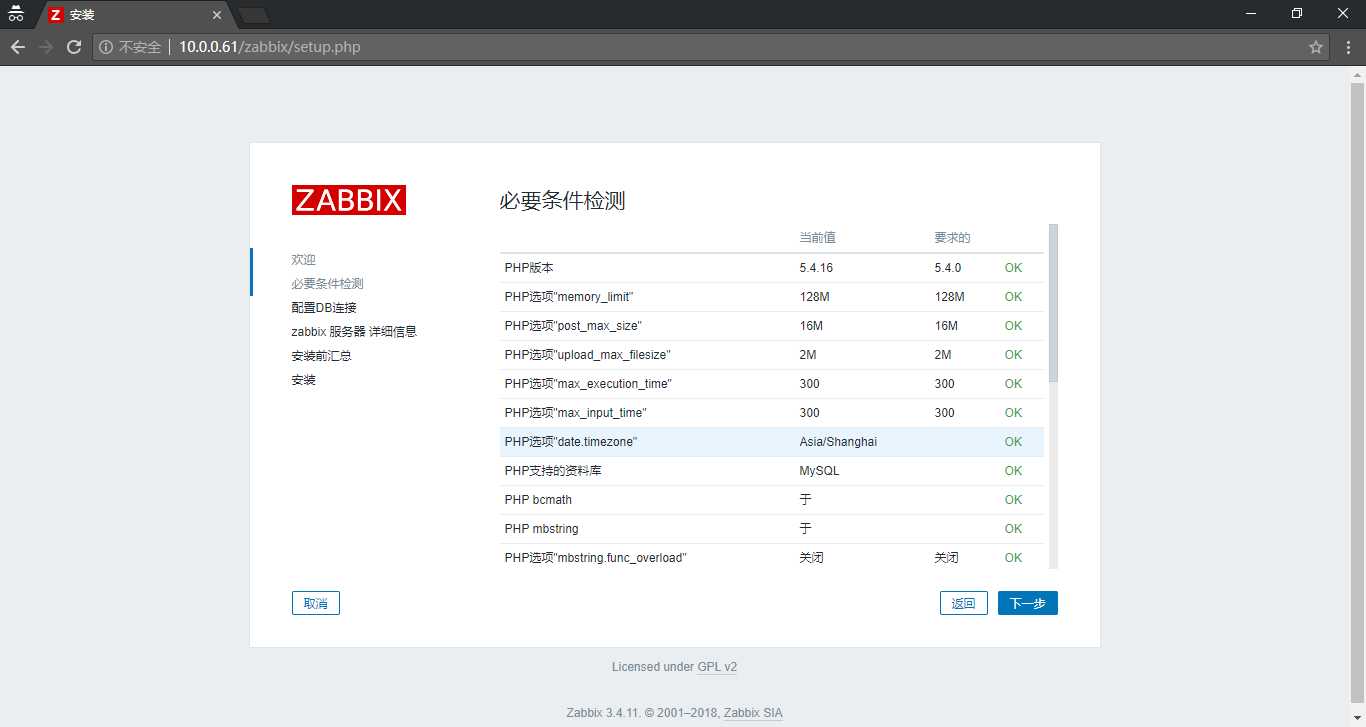Click the PHP bcmath row label
Image resolution: width=1366 pixels, height=727 pixels.
[538, 500]
